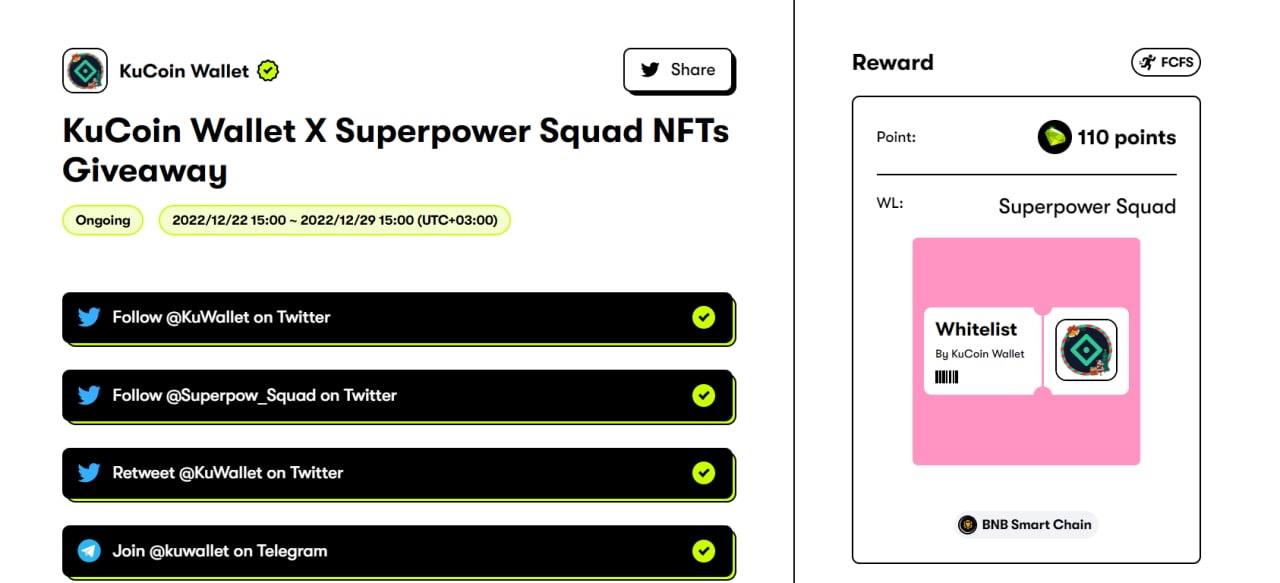Click the FCFS badge

point(1165,63)
